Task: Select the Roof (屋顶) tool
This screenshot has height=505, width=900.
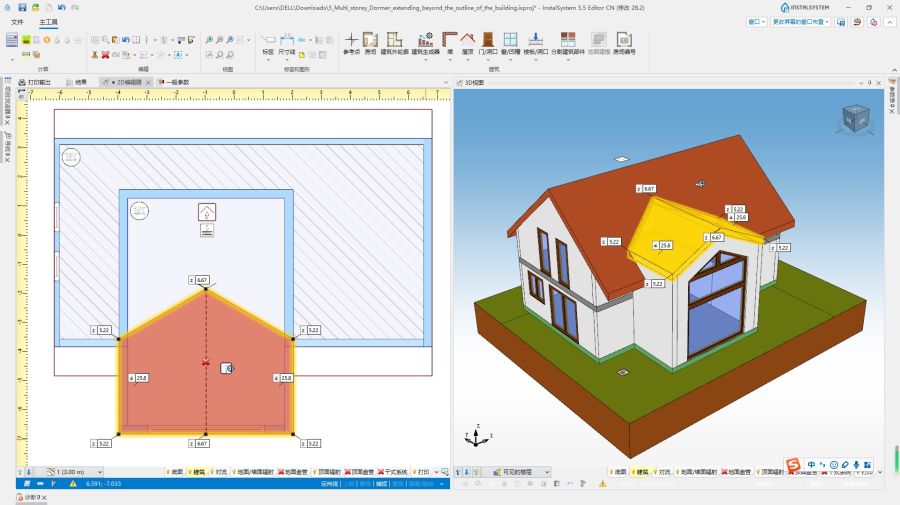Action: pyautogui.click(x=466, y=41)
